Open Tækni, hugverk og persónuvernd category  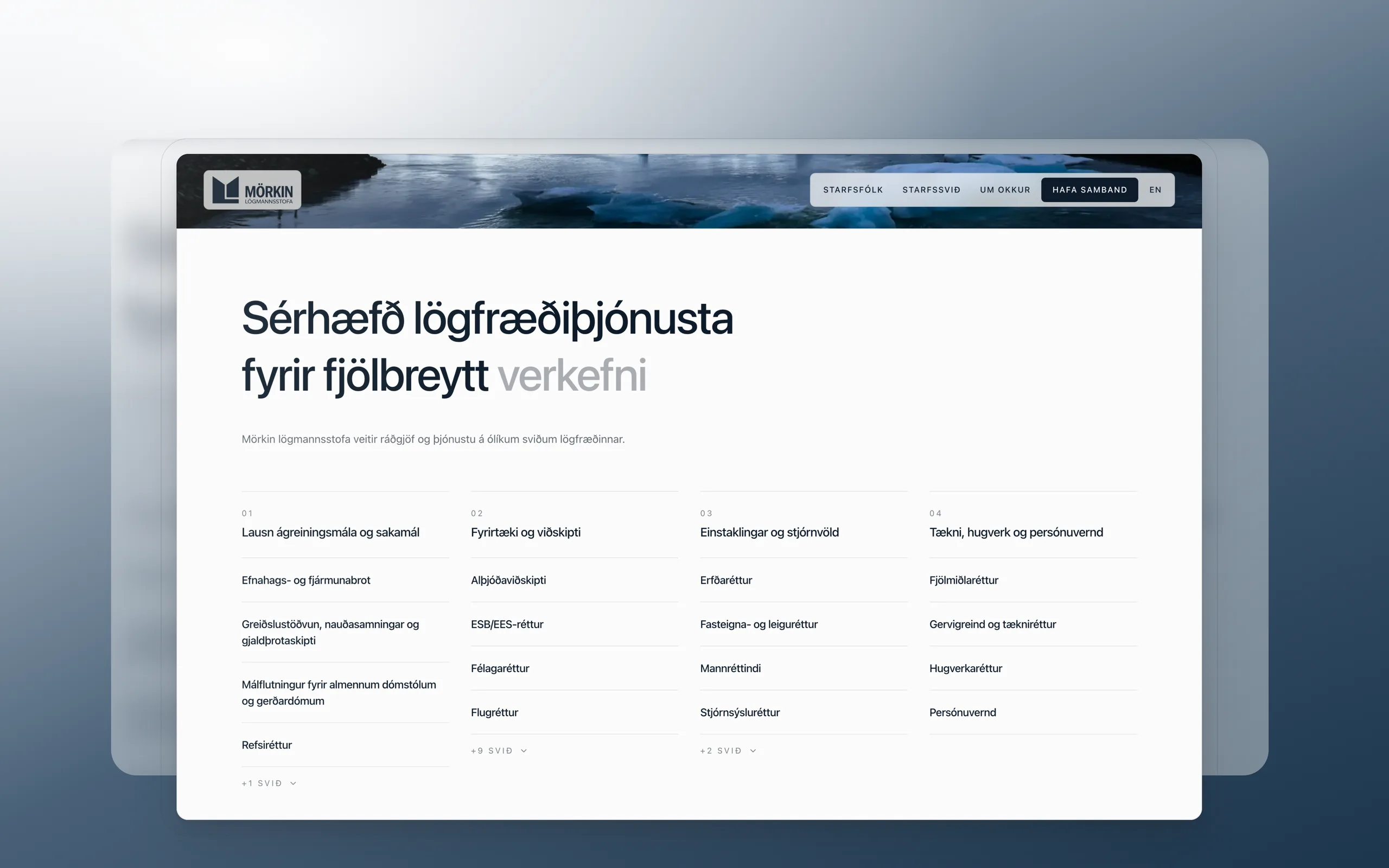(1016, 532)
